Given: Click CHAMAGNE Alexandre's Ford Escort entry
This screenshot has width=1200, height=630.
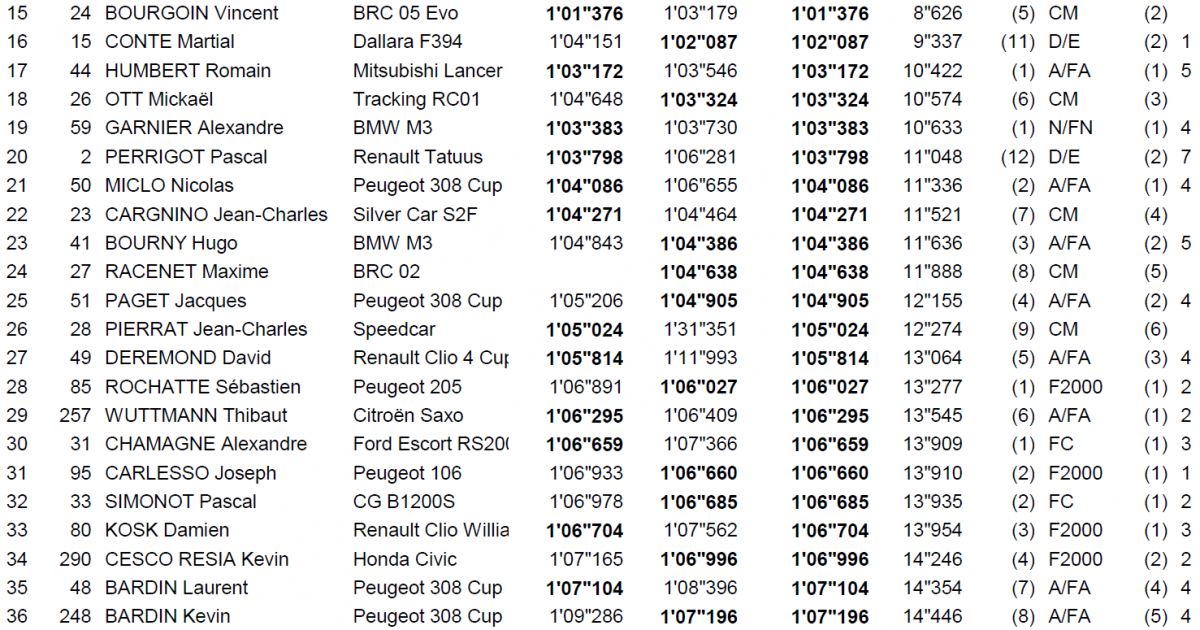Looking at the screenshot, I should point(431,444).
